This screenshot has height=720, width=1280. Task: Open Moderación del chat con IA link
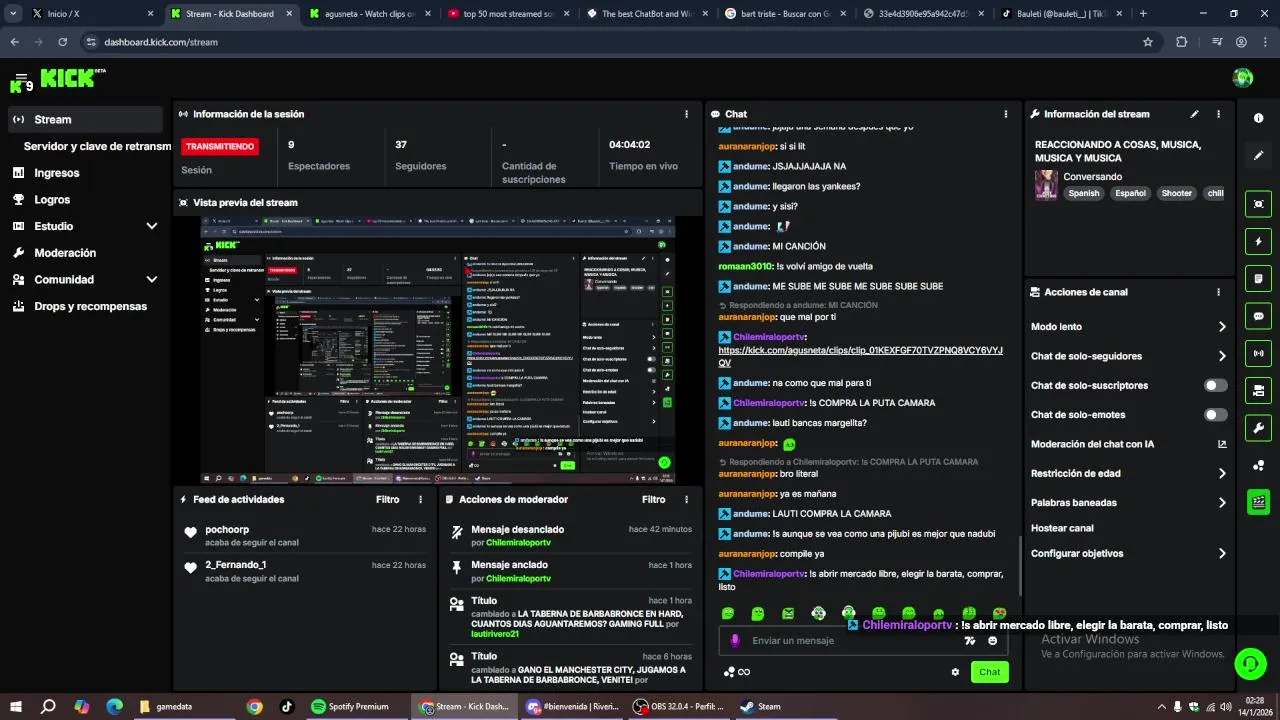[1128, 444]
